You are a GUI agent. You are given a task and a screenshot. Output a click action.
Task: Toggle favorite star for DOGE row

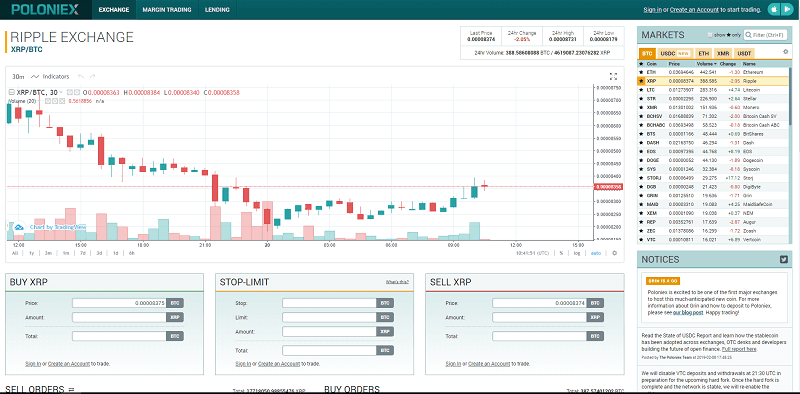pyautogui.click(x=641, y=160)
